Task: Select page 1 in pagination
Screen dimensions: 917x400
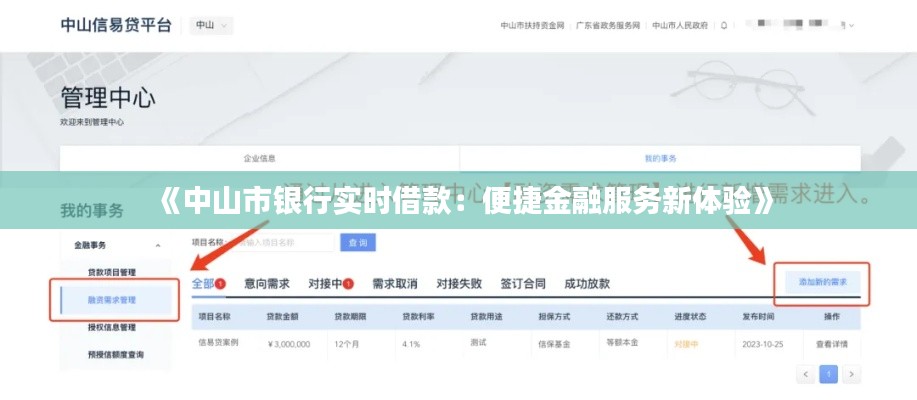Action: 829,374
